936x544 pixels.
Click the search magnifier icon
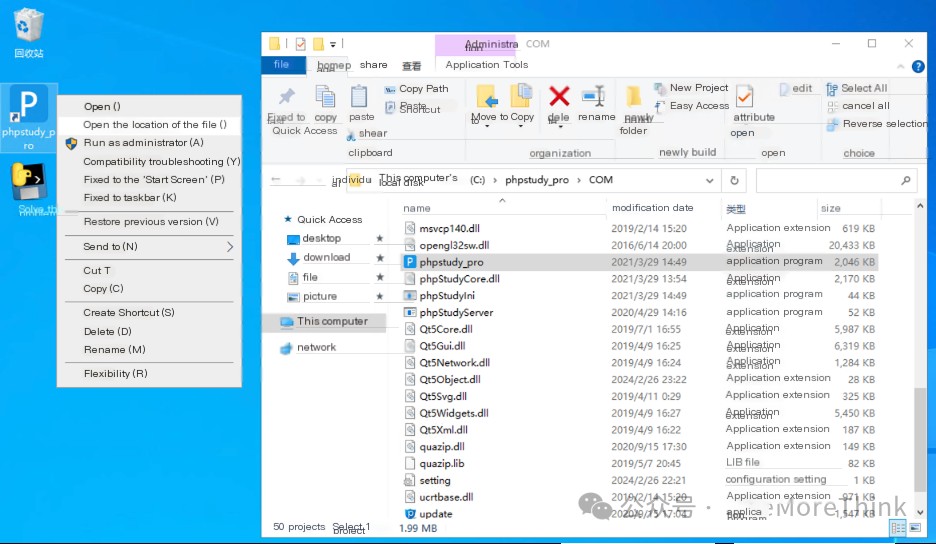(906, 180)
